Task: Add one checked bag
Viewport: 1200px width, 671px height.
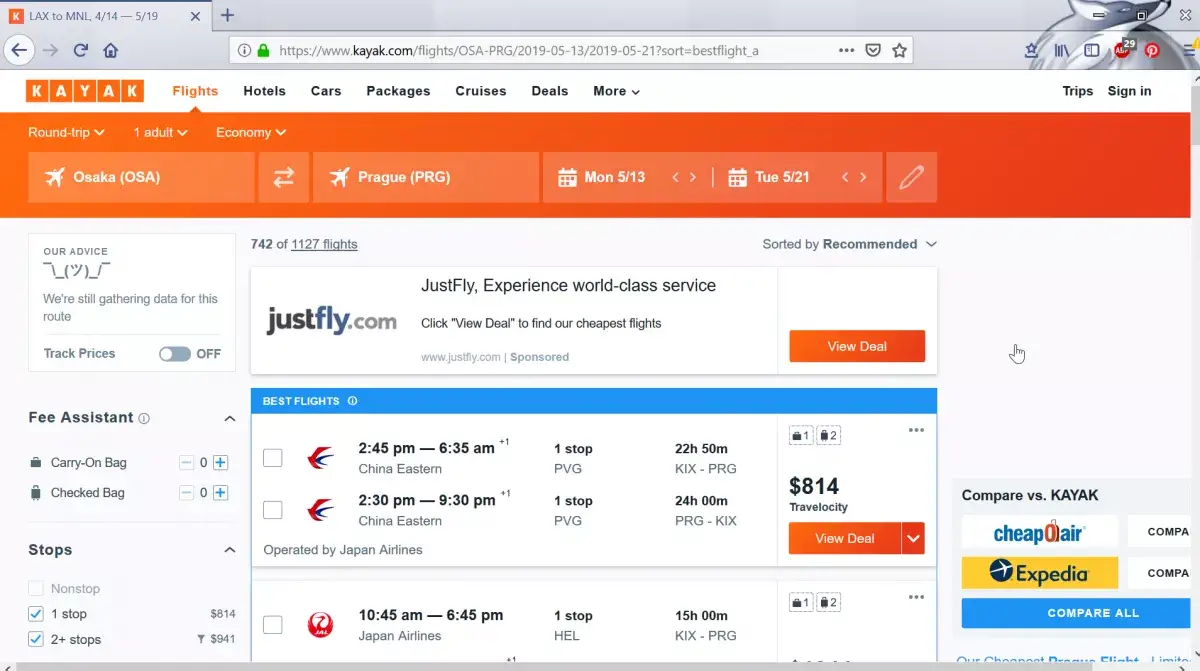Action: pos(221,493)
